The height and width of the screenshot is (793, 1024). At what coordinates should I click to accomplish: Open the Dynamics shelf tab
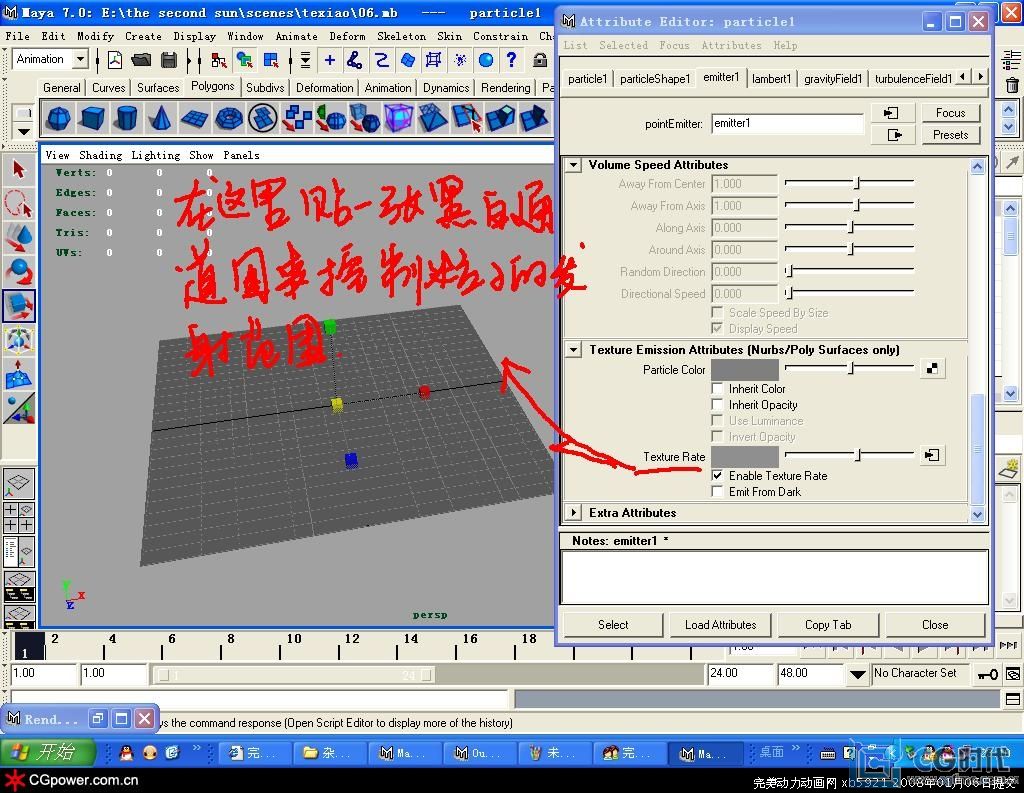point(446,88)
